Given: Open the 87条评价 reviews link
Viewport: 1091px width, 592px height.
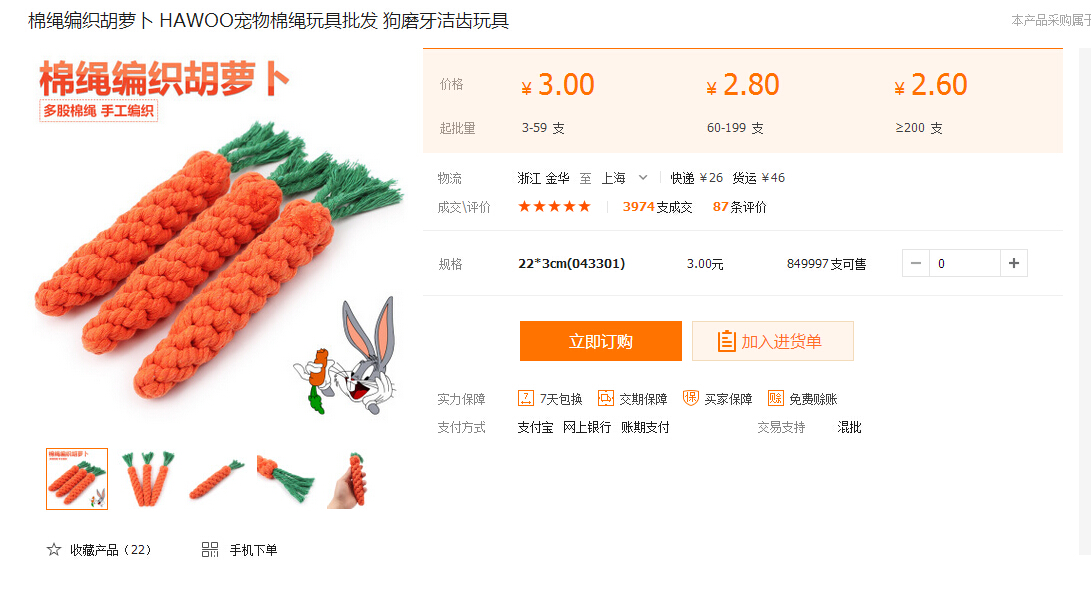Looking at the screenshot, I should point(739,207).
